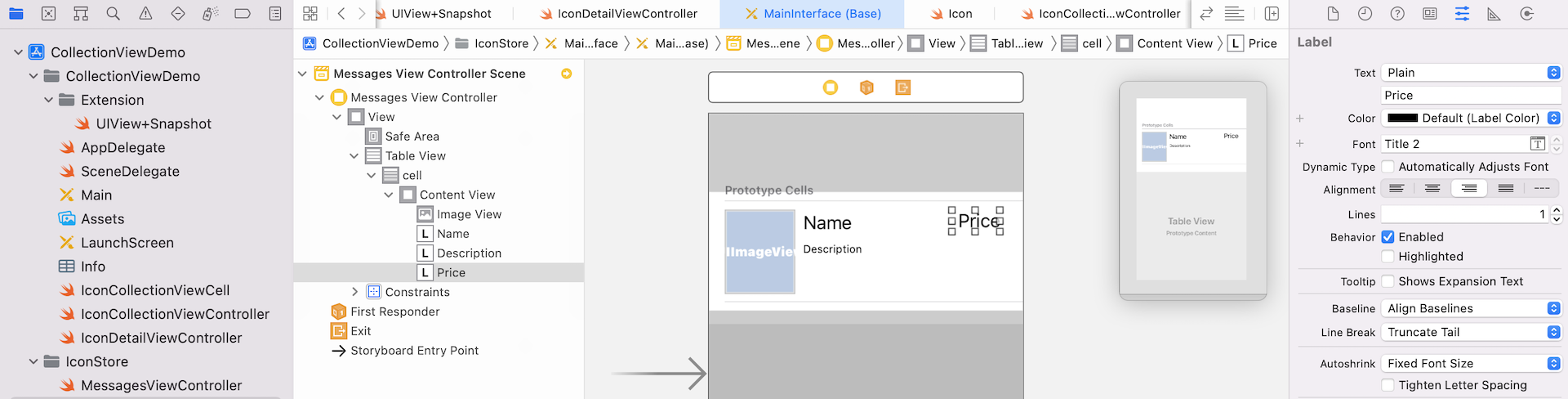
Task: Select right text alignment button
Action: pyautogui.click(x=1468, y=189)
